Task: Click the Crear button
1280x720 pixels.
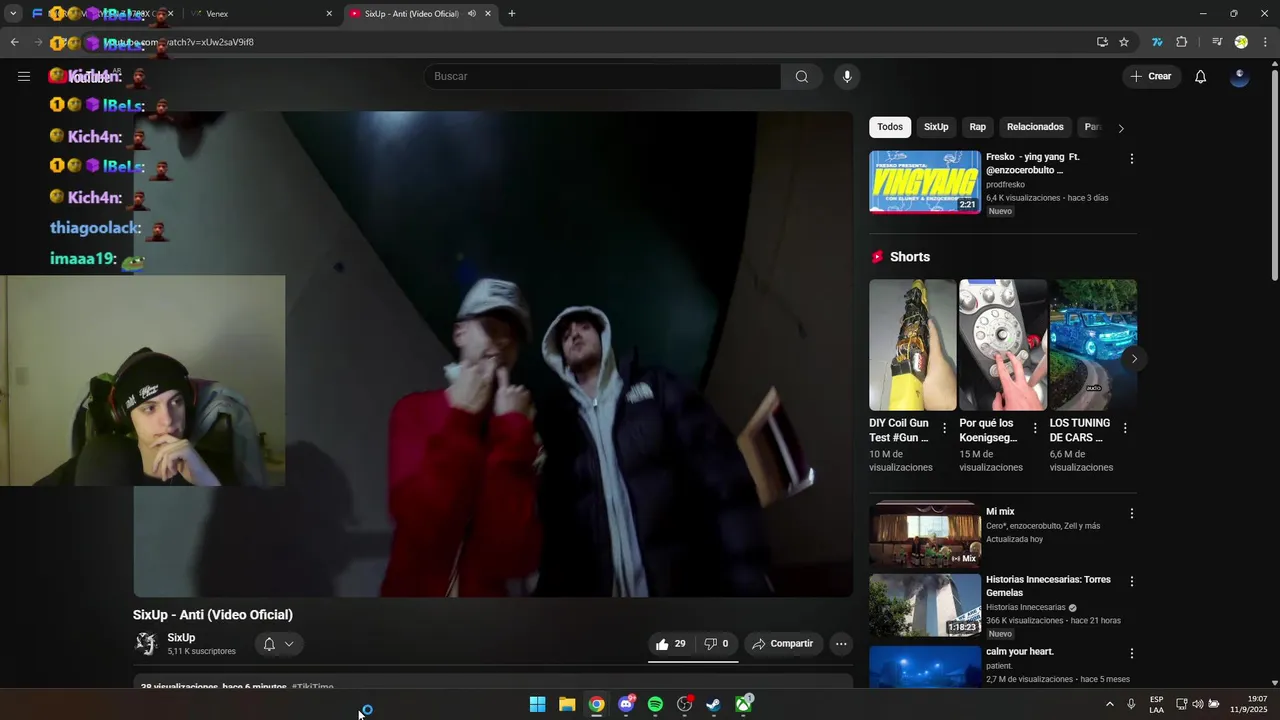Action: pos(1151,76)
